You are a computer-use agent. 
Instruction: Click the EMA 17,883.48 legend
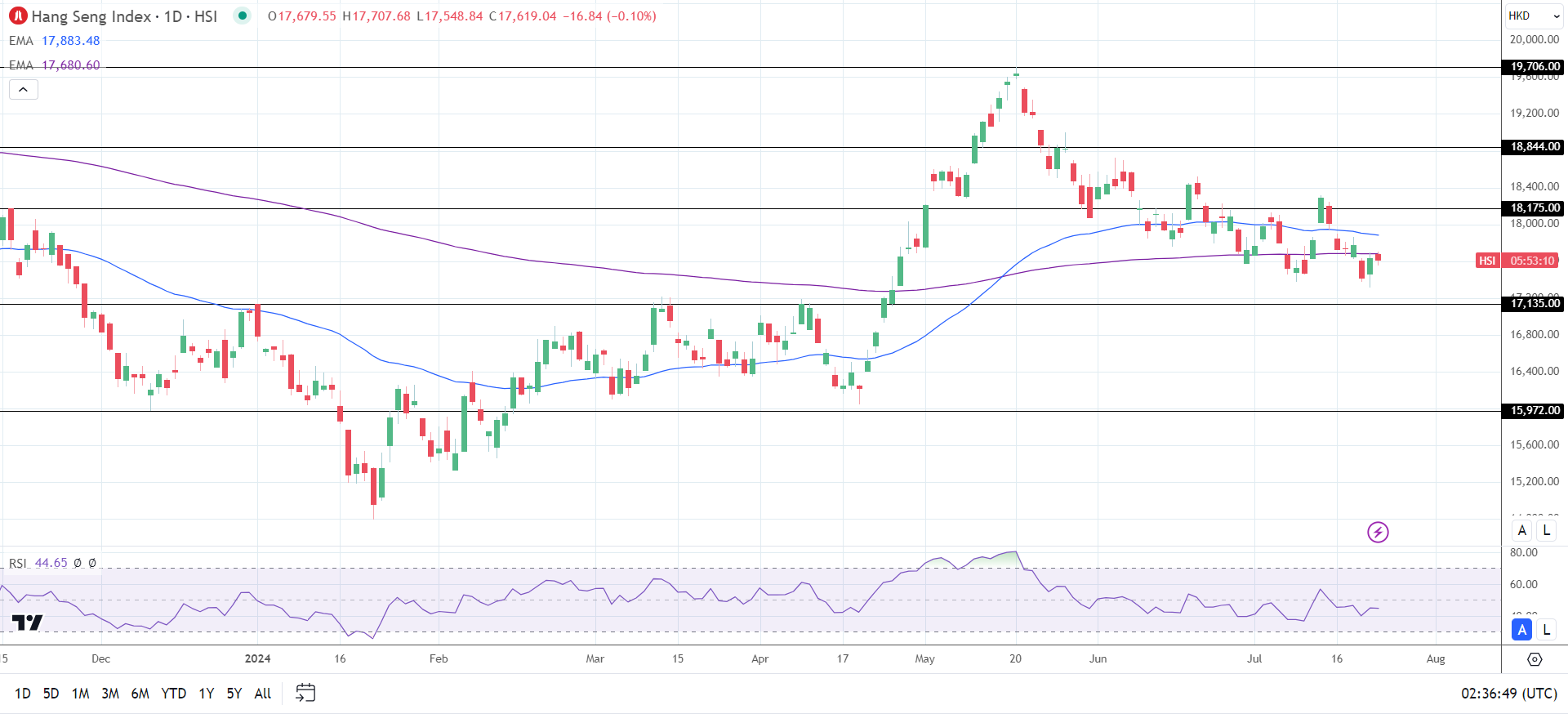pos(55,41)
